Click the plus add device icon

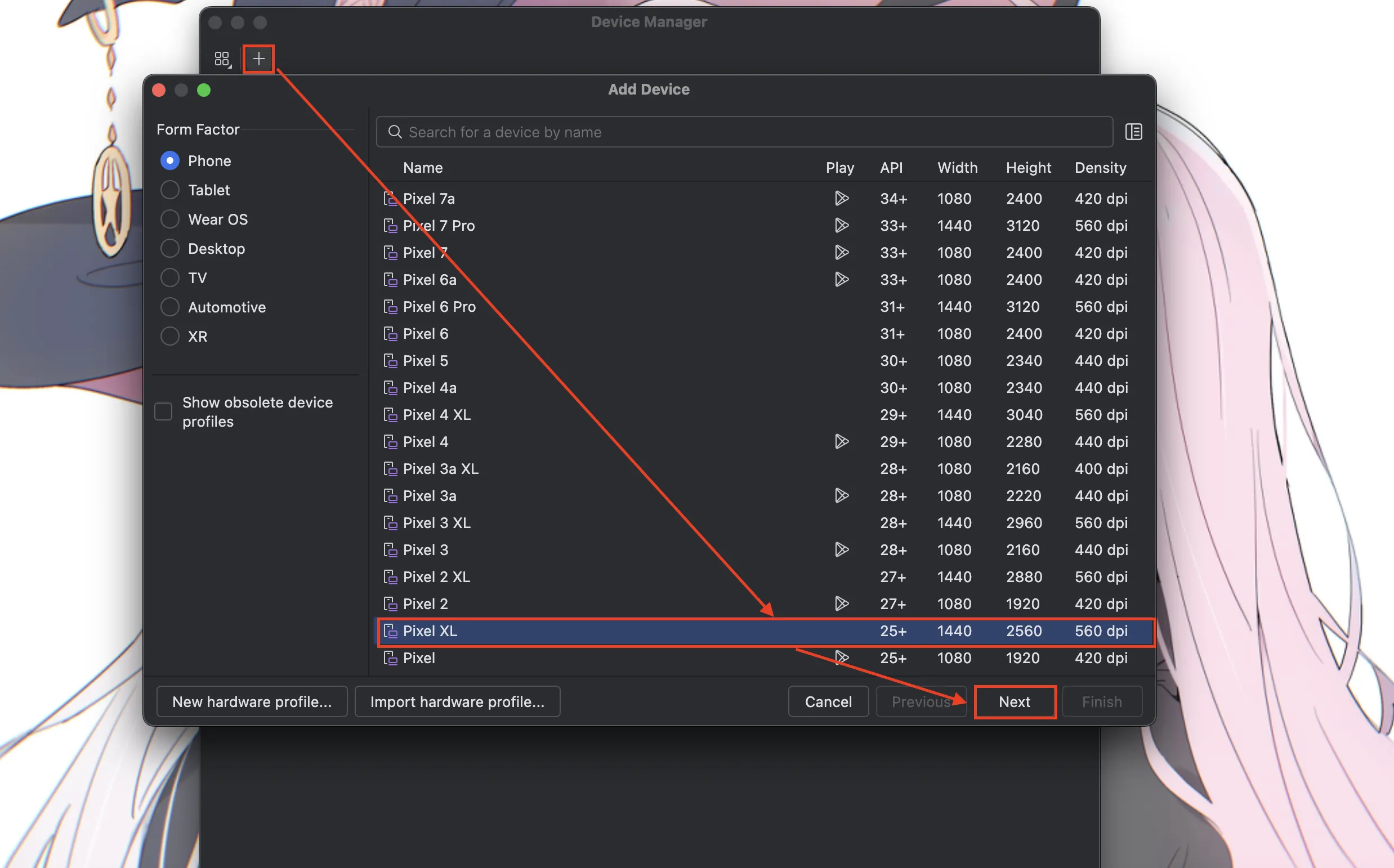pyautogui.click(x=258, y=59)
